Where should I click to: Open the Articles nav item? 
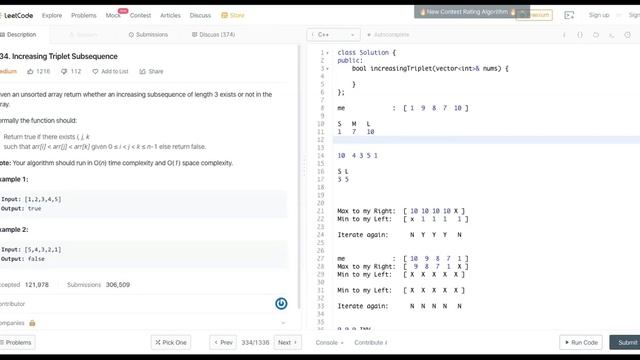(x=170, y=15)
